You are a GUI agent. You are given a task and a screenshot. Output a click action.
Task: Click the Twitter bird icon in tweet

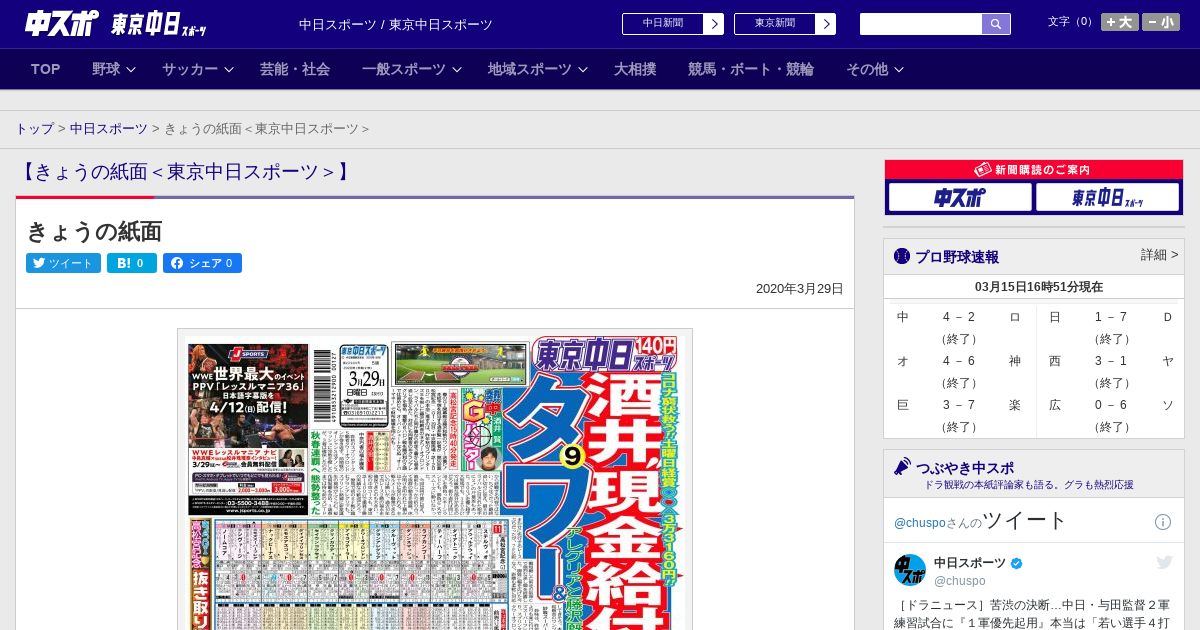(x=1164, y=563)
